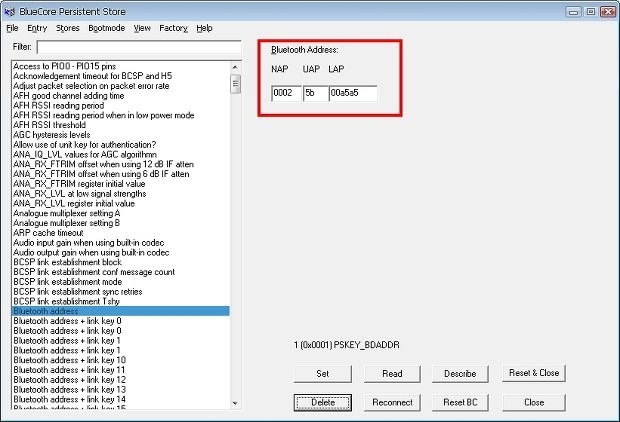The width and height of the screenshot is (620, 422).
Task: Maximize the BlueCore Persistent Store window
Action: coord(591,11)
